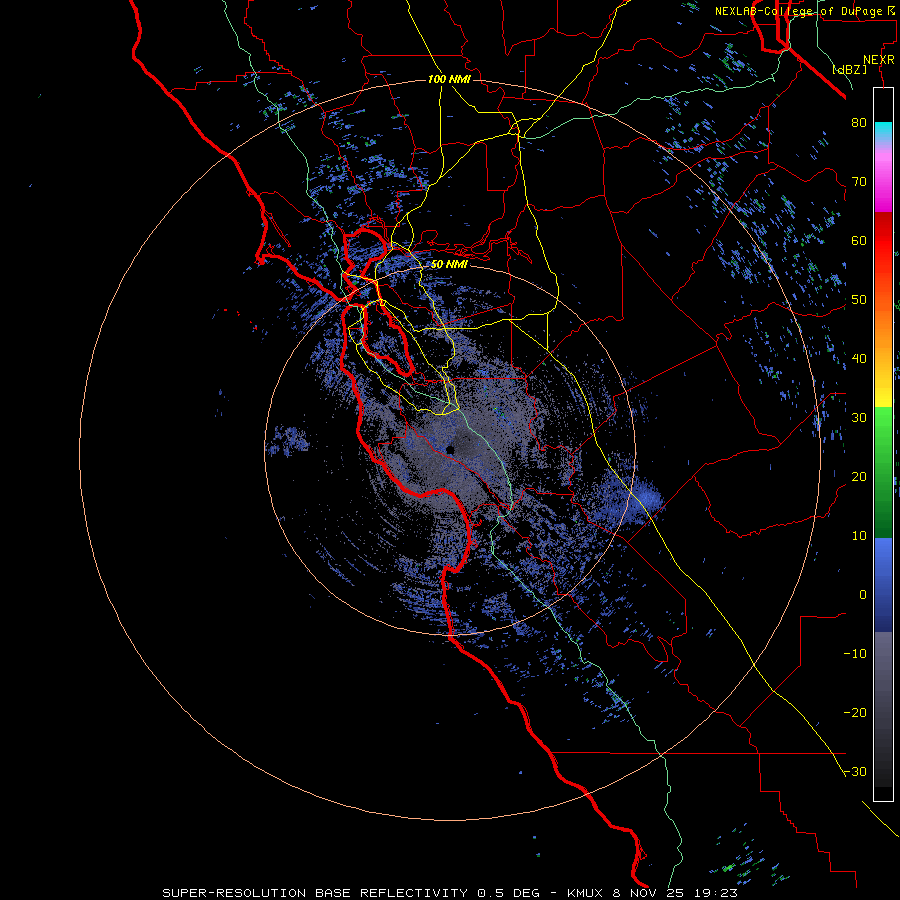Click the 40 dBZ scale value
This screenshot has width=900, height=900.
tap(859, 359)
